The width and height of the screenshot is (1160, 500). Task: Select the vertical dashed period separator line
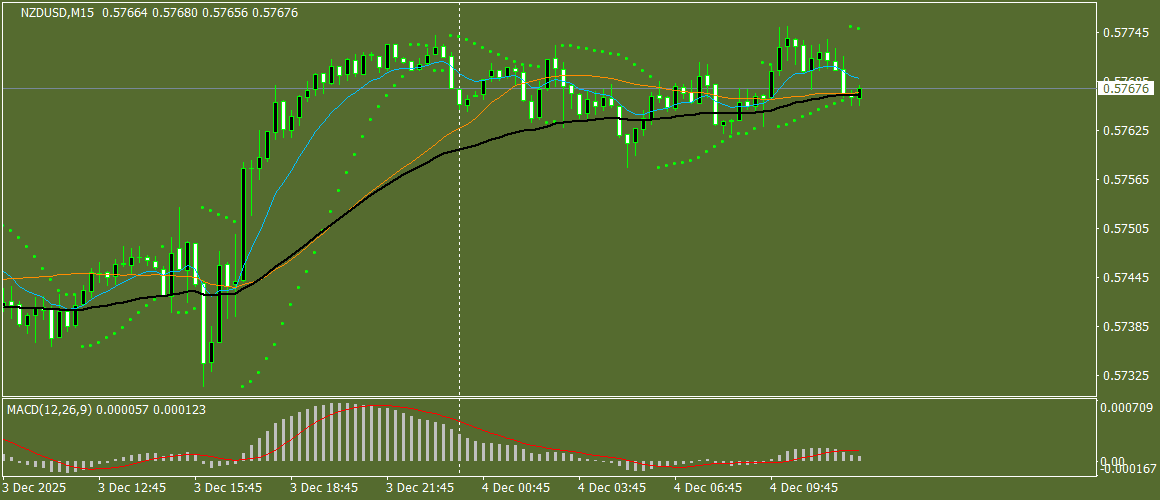click(459, 237)
